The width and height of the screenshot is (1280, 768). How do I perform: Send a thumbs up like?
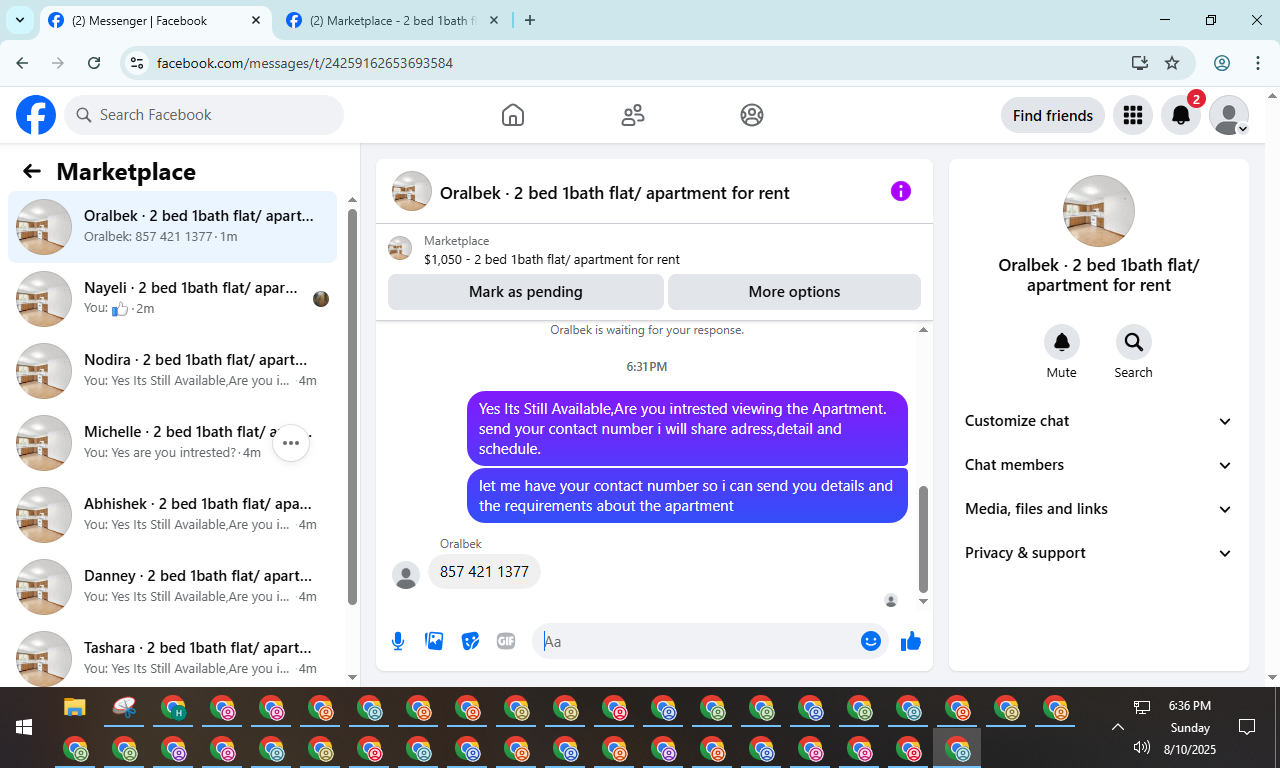pyautogui.click(x=910, y=641)
